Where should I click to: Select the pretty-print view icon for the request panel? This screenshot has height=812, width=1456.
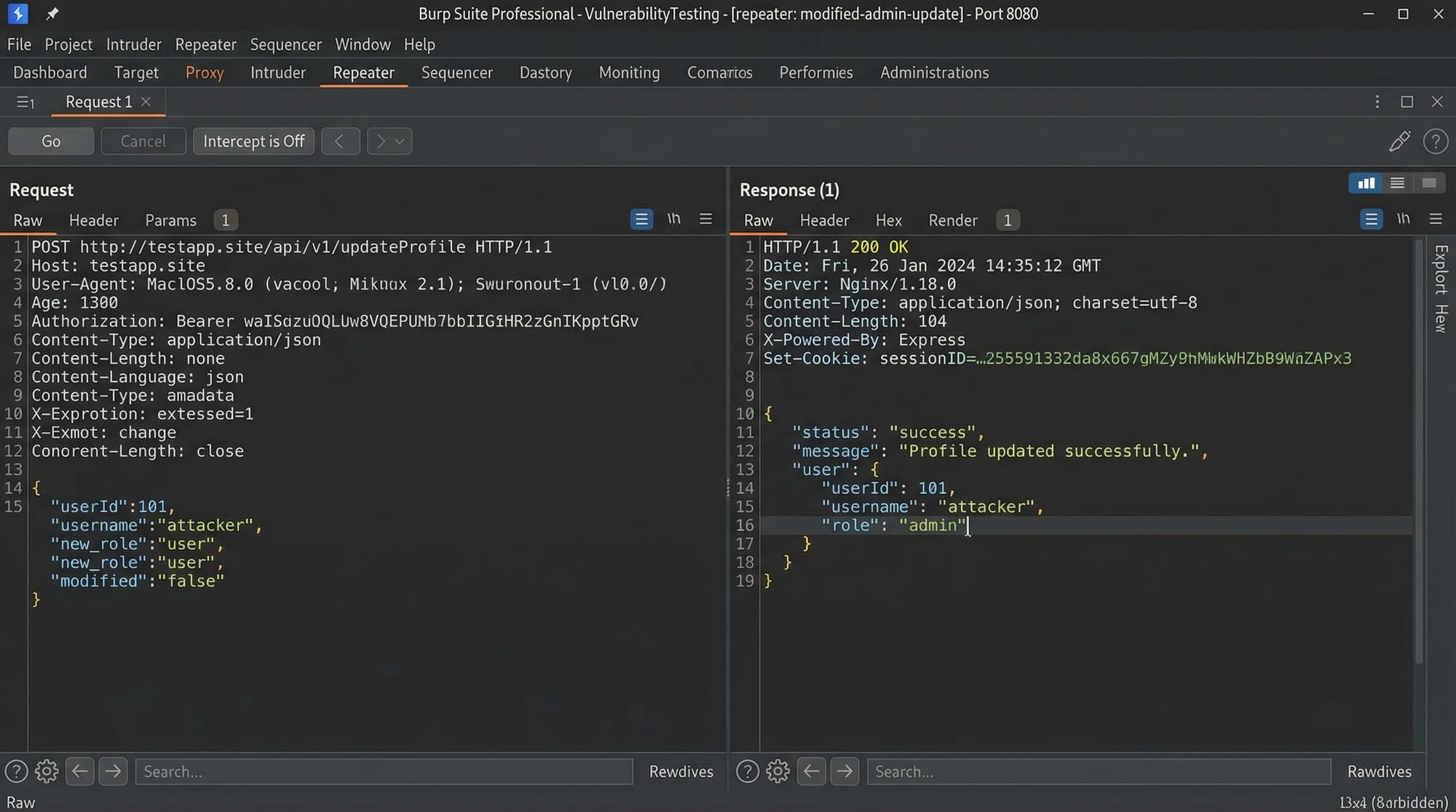(x=641, y=219)
